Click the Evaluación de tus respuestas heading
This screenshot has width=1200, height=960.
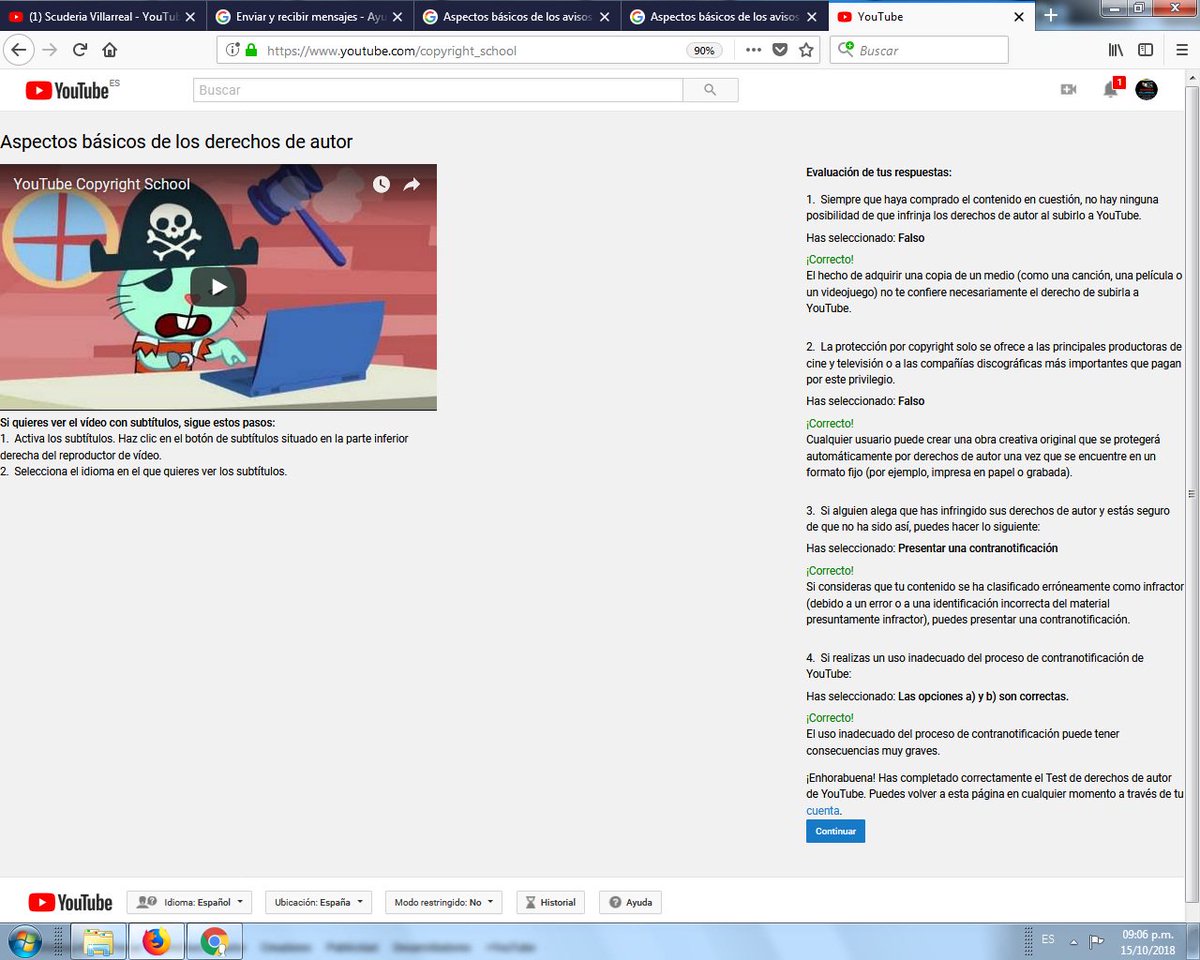[879, 172]
